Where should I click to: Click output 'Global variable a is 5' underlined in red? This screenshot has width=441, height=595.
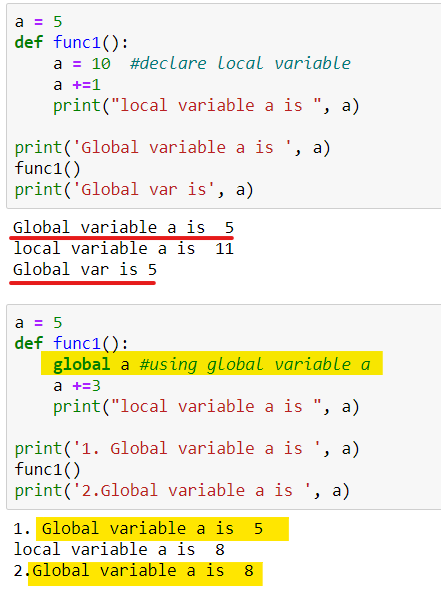[123, 228]
